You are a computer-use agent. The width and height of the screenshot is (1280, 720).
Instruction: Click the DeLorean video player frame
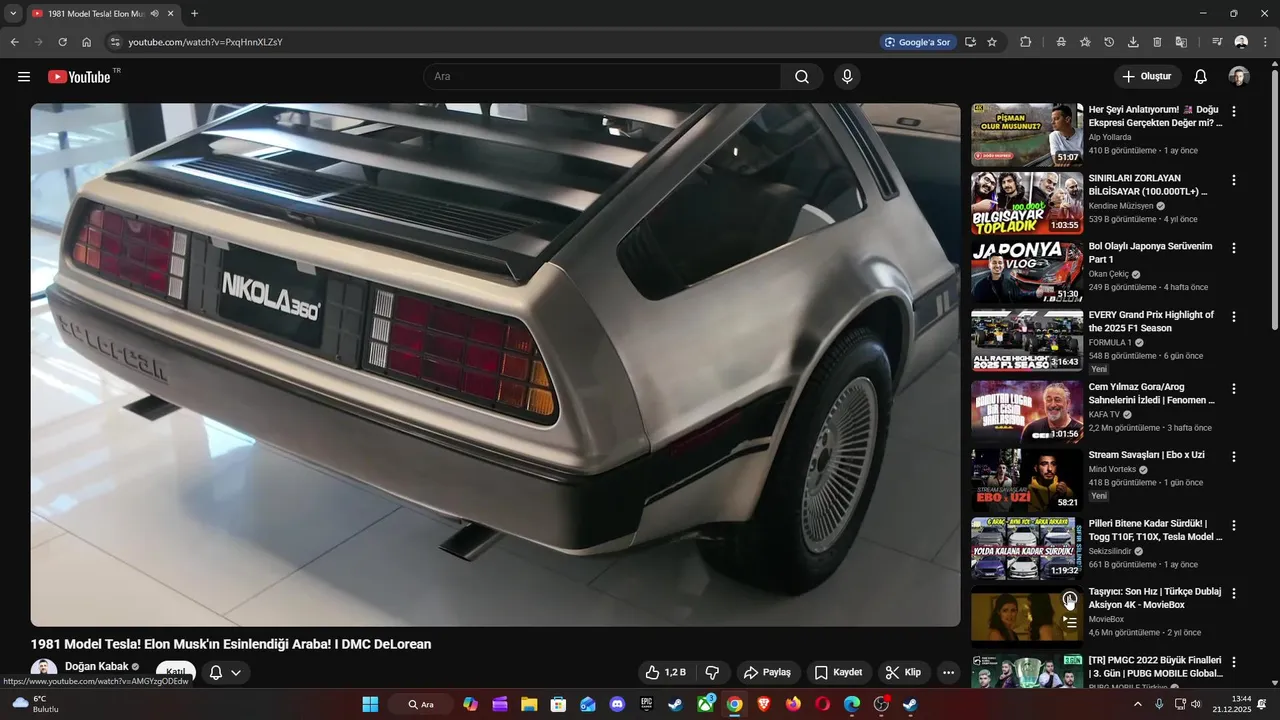click(x=495, y=365)
